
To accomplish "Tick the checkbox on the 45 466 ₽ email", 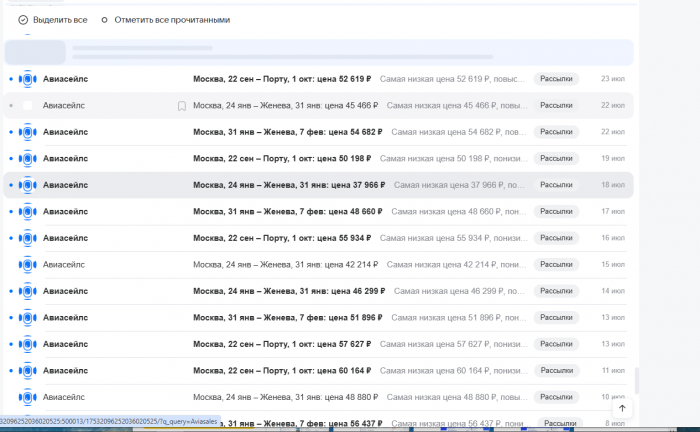I will tap(27, 105).
